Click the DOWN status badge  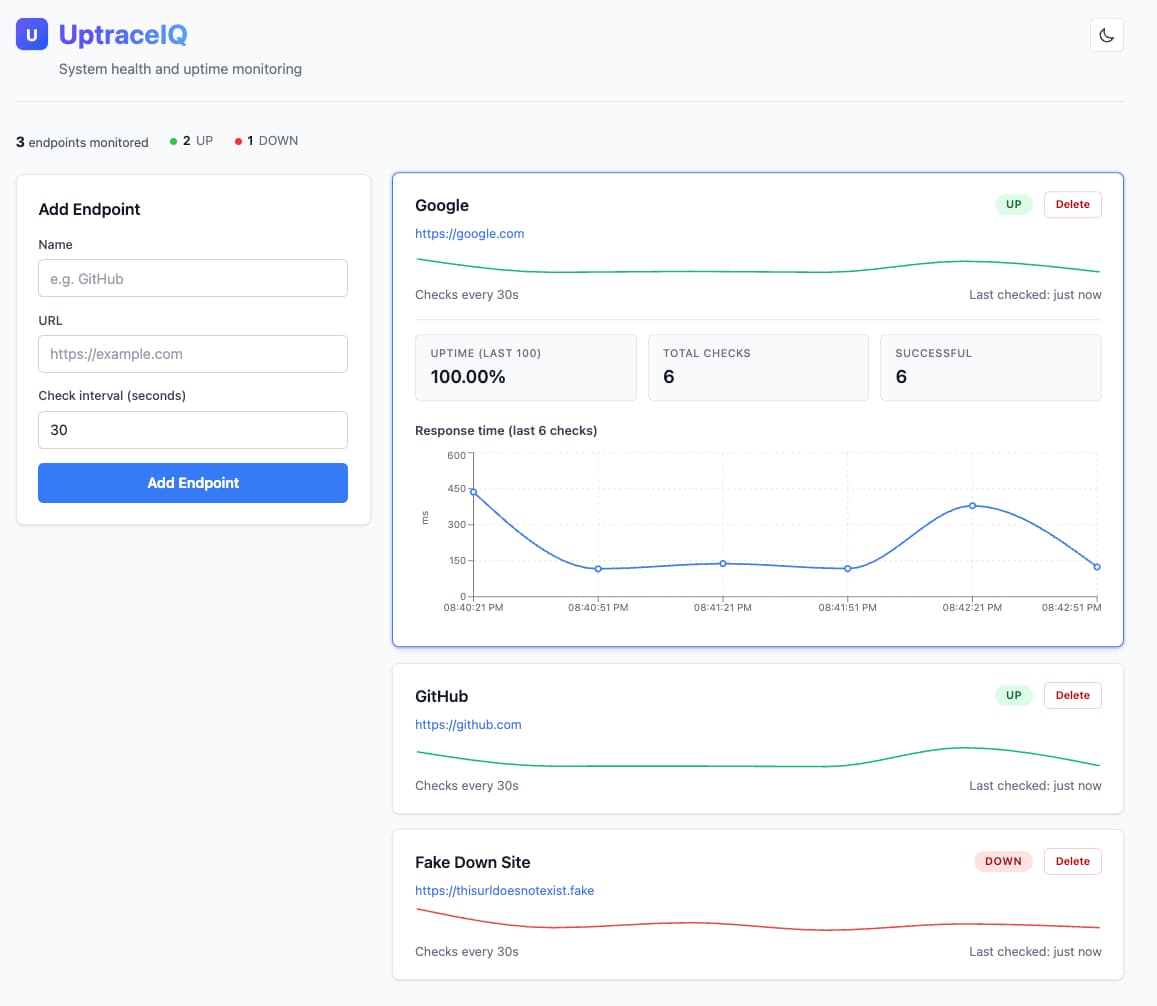[x=1003, y=861]
